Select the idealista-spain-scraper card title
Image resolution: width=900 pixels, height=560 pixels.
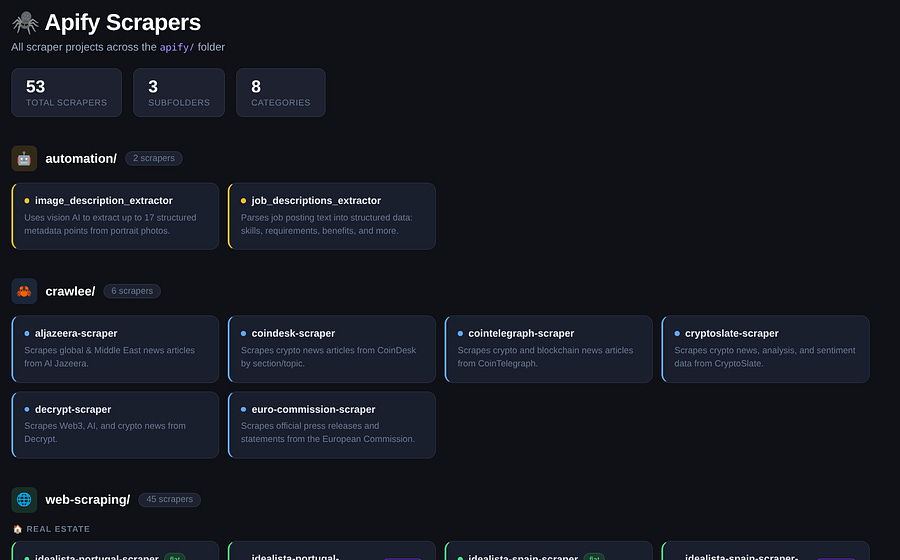click(x=523, y=557)
